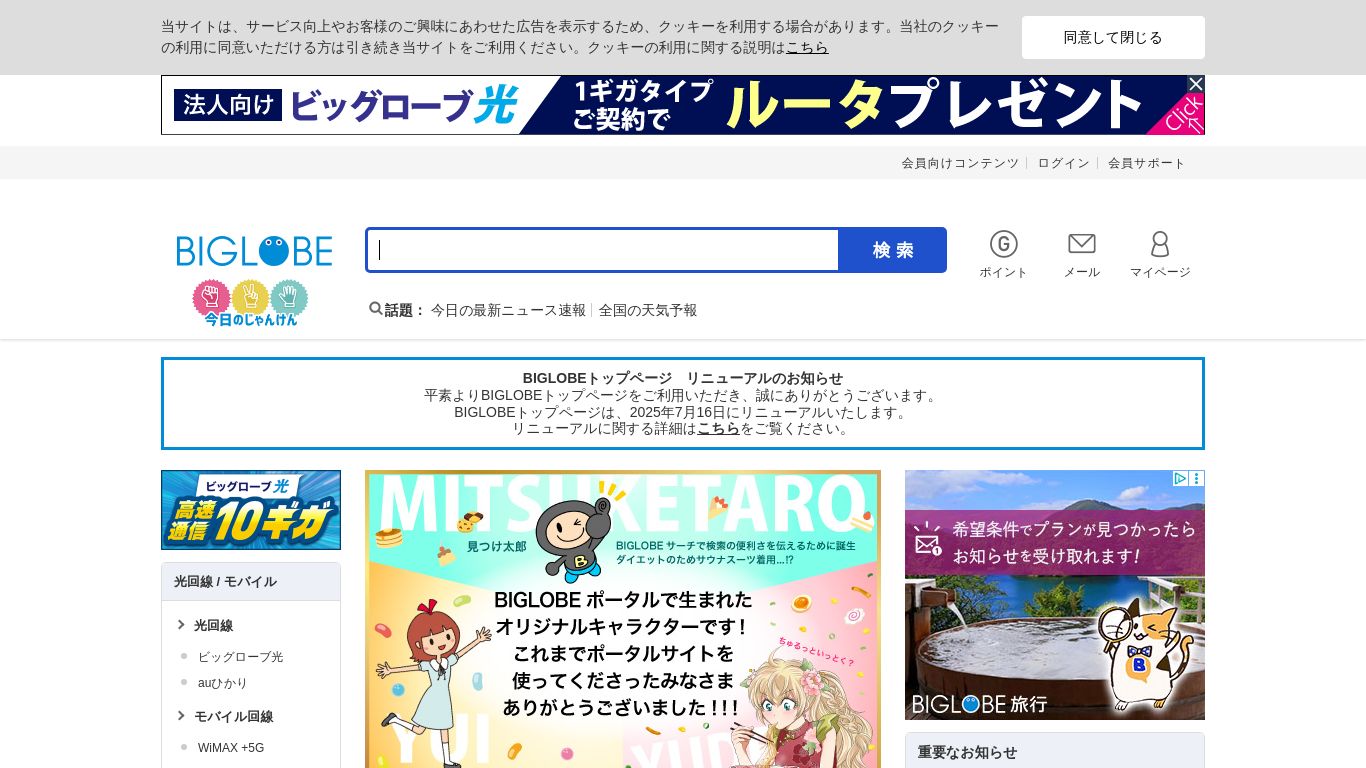This screenshot has width=1366, height=768.
Task: Open renewal details こちら link
Action: 718,428
